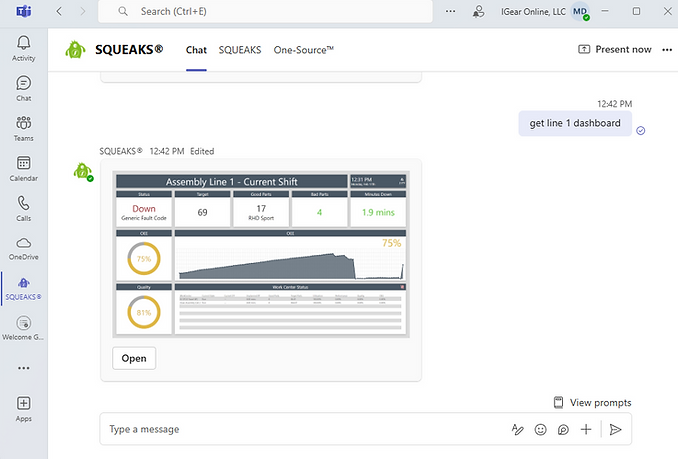Click the Type a message field
Screen dimensions: 678x459
(300, 429)
